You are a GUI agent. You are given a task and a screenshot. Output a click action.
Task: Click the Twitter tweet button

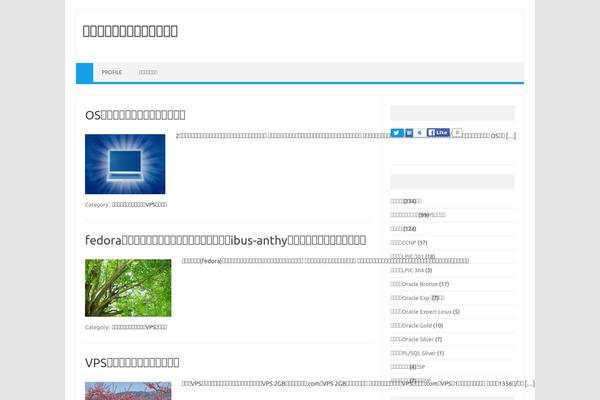pyautogui.click(x=397, y=133)
